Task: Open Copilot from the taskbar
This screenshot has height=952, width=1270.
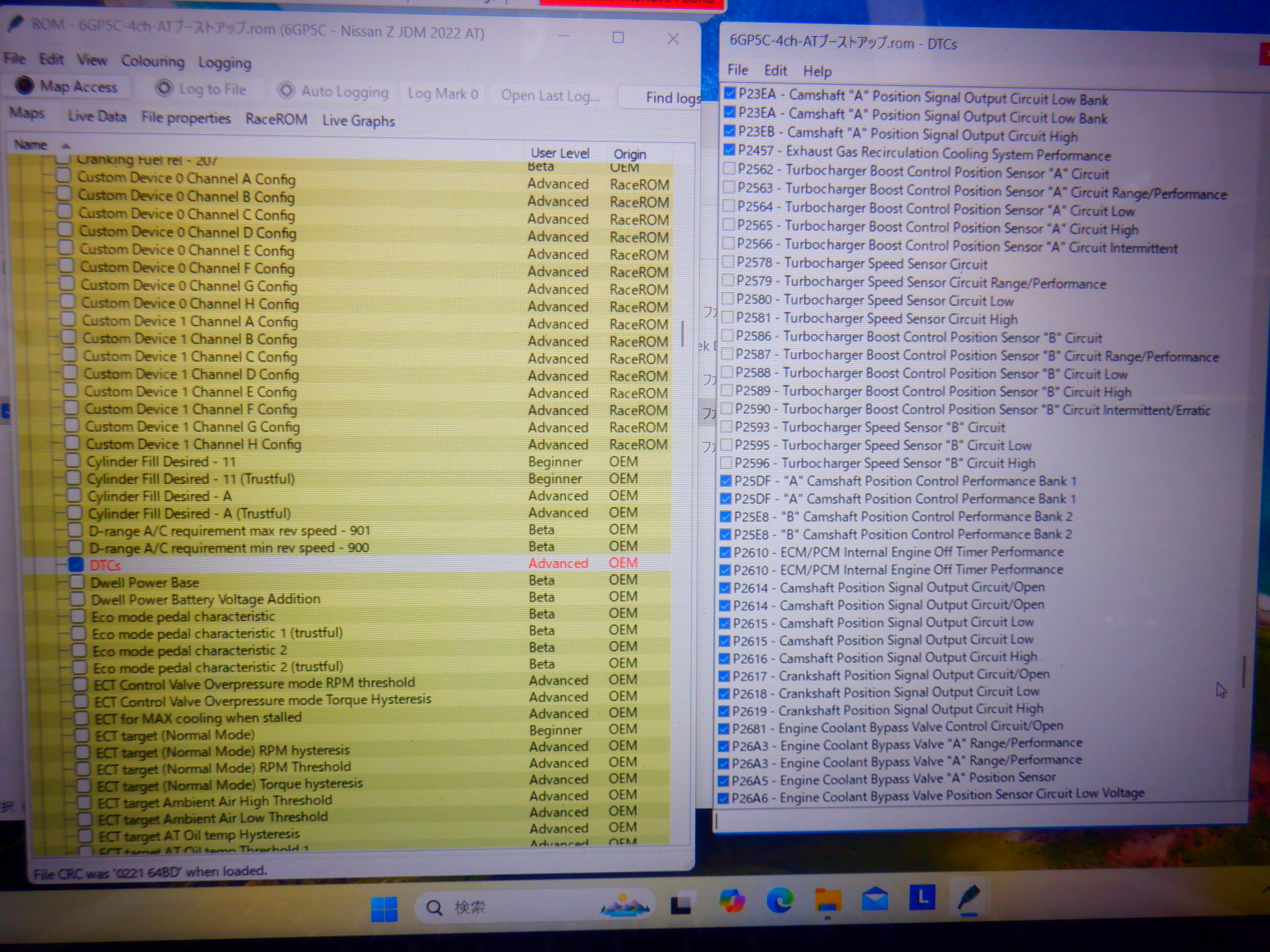Action: (732, 901)
